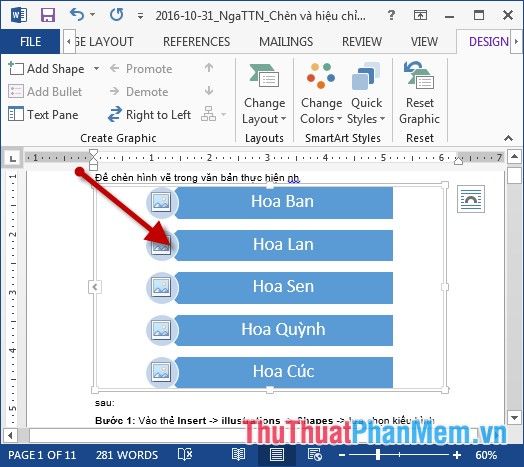
Task: Open Change Colors palette
Action: [321, 94]
